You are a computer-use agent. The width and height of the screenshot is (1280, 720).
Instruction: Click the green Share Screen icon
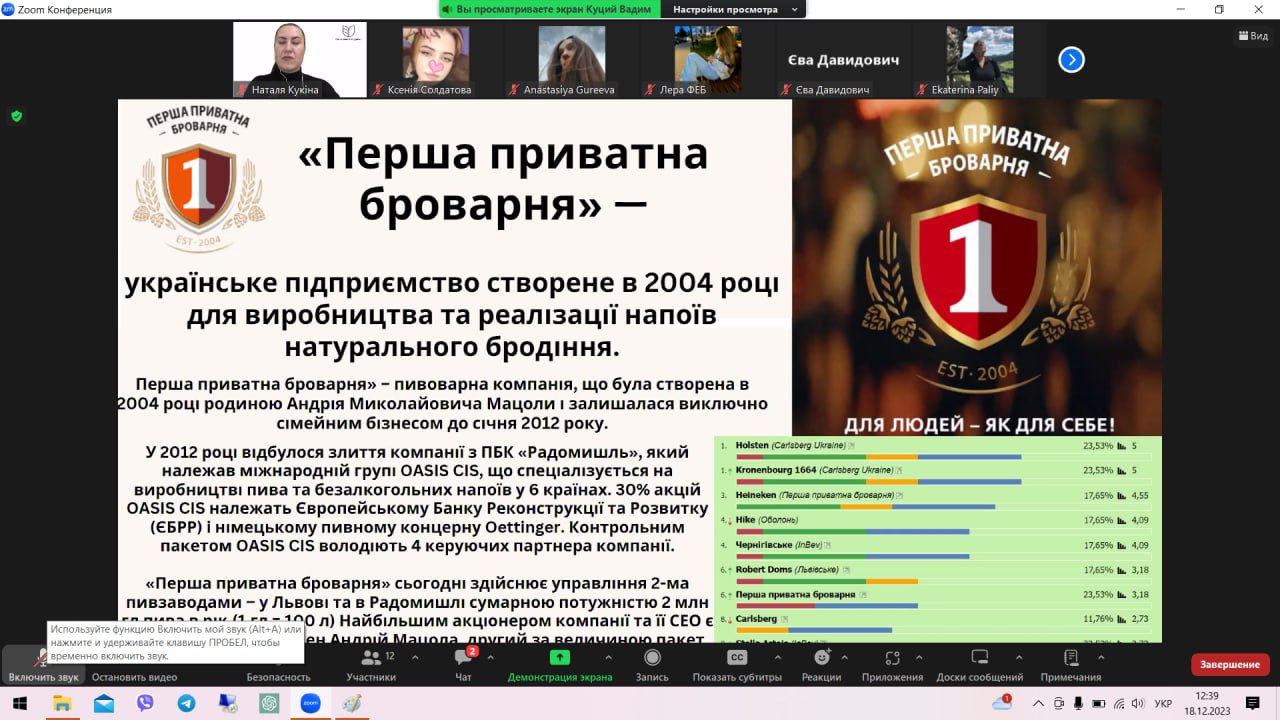click(560, 658)
